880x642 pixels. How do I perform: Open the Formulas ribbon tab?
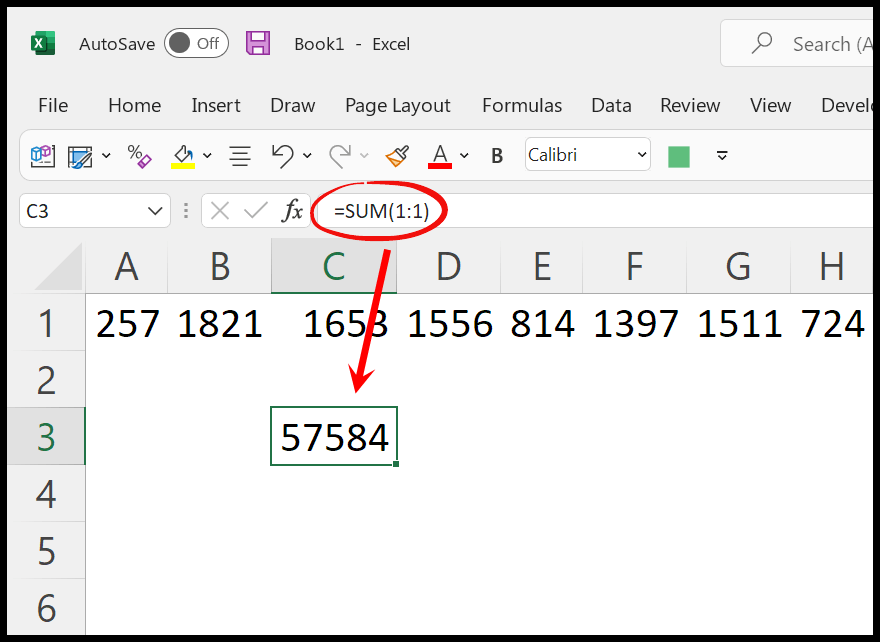[x=522, y=105]
